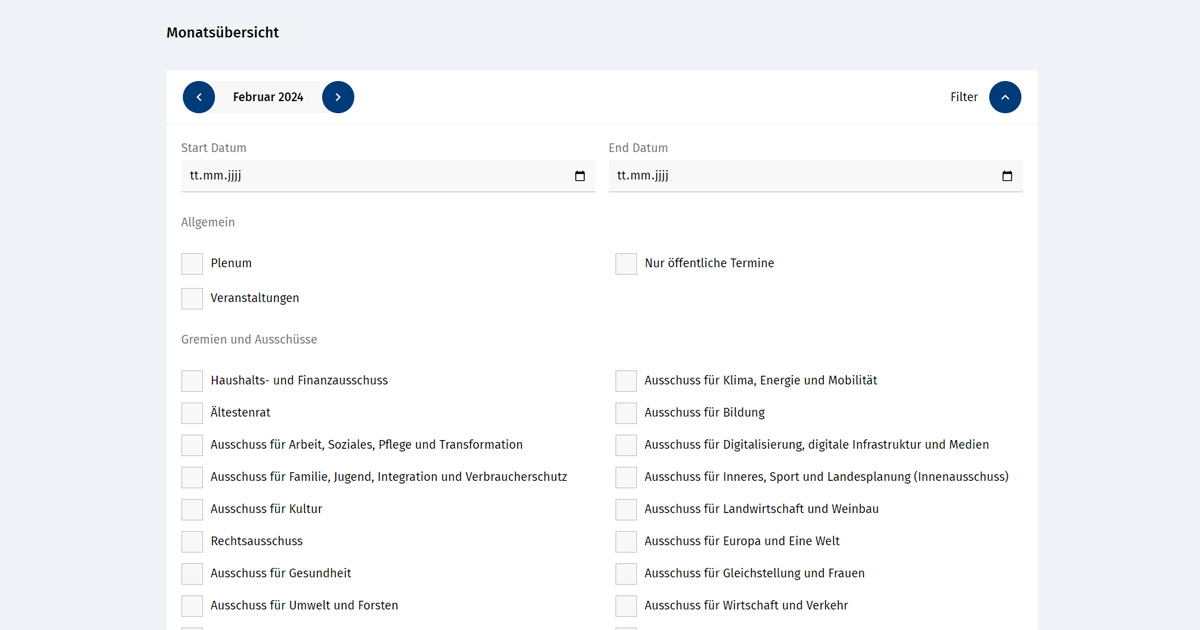
Task: Open End Datum calendar picker icon
Action: (1007, 176)
